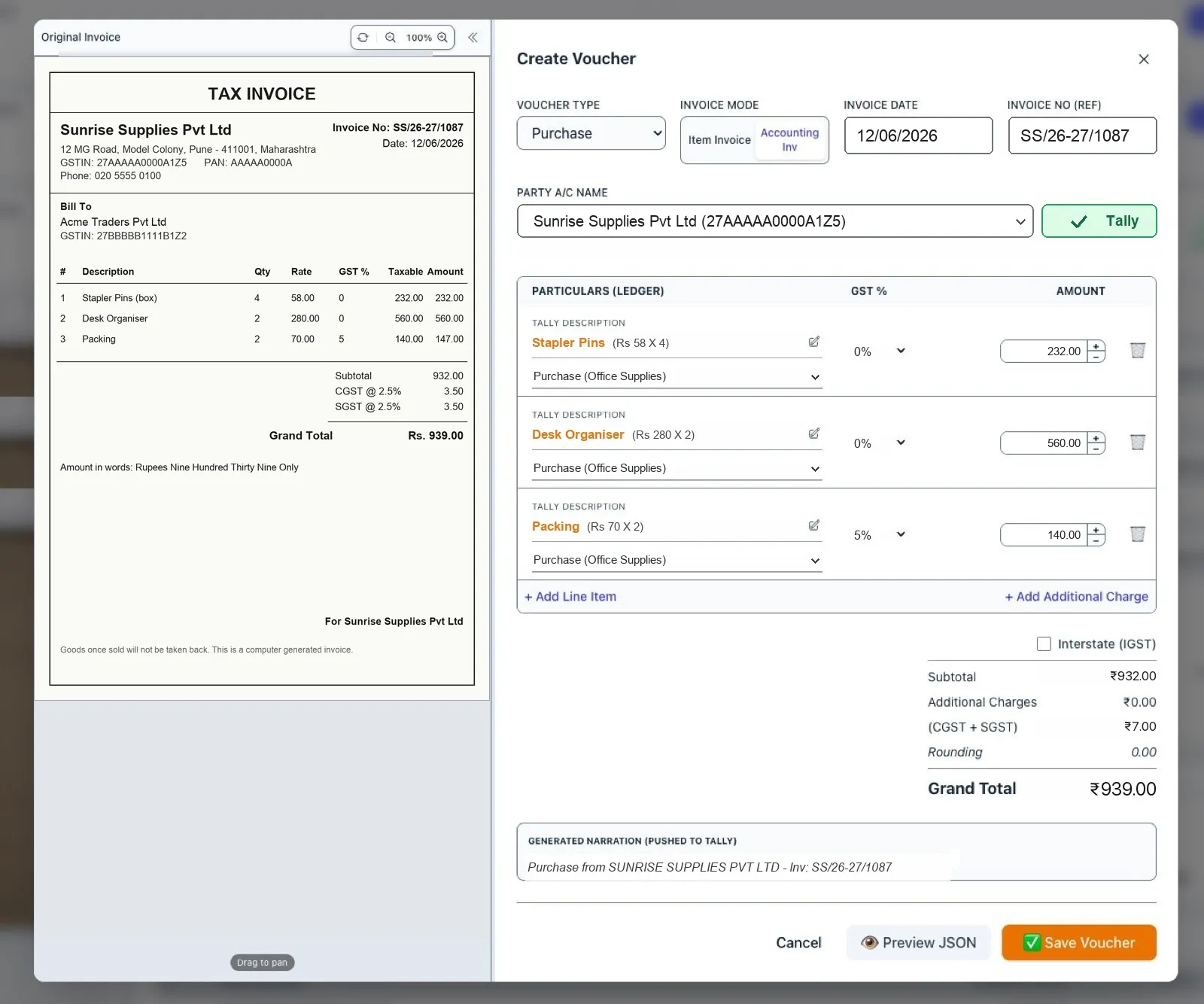Change the Stapler Pins GST percent
The width and height of the screenshot is (1204, 1004).
pos(879,351)
